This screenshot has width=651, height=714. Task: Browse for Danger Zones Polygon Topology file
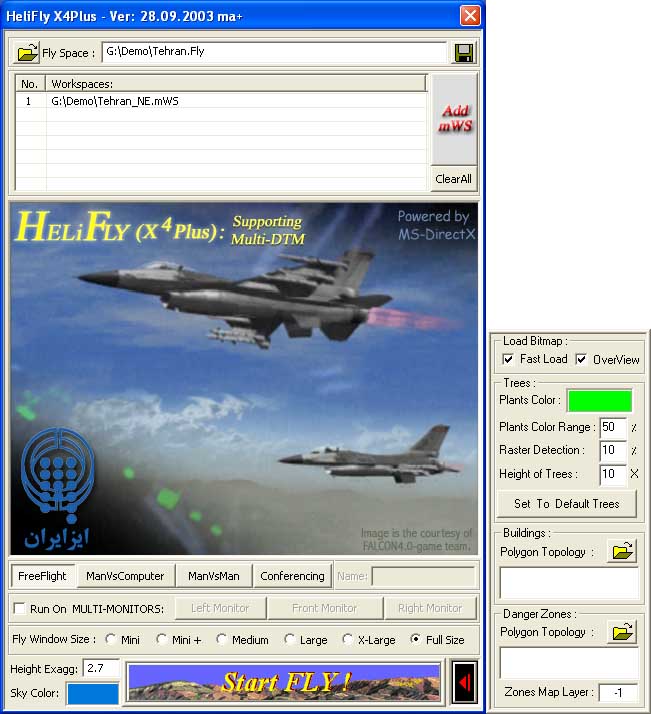(x=622, y=632)
